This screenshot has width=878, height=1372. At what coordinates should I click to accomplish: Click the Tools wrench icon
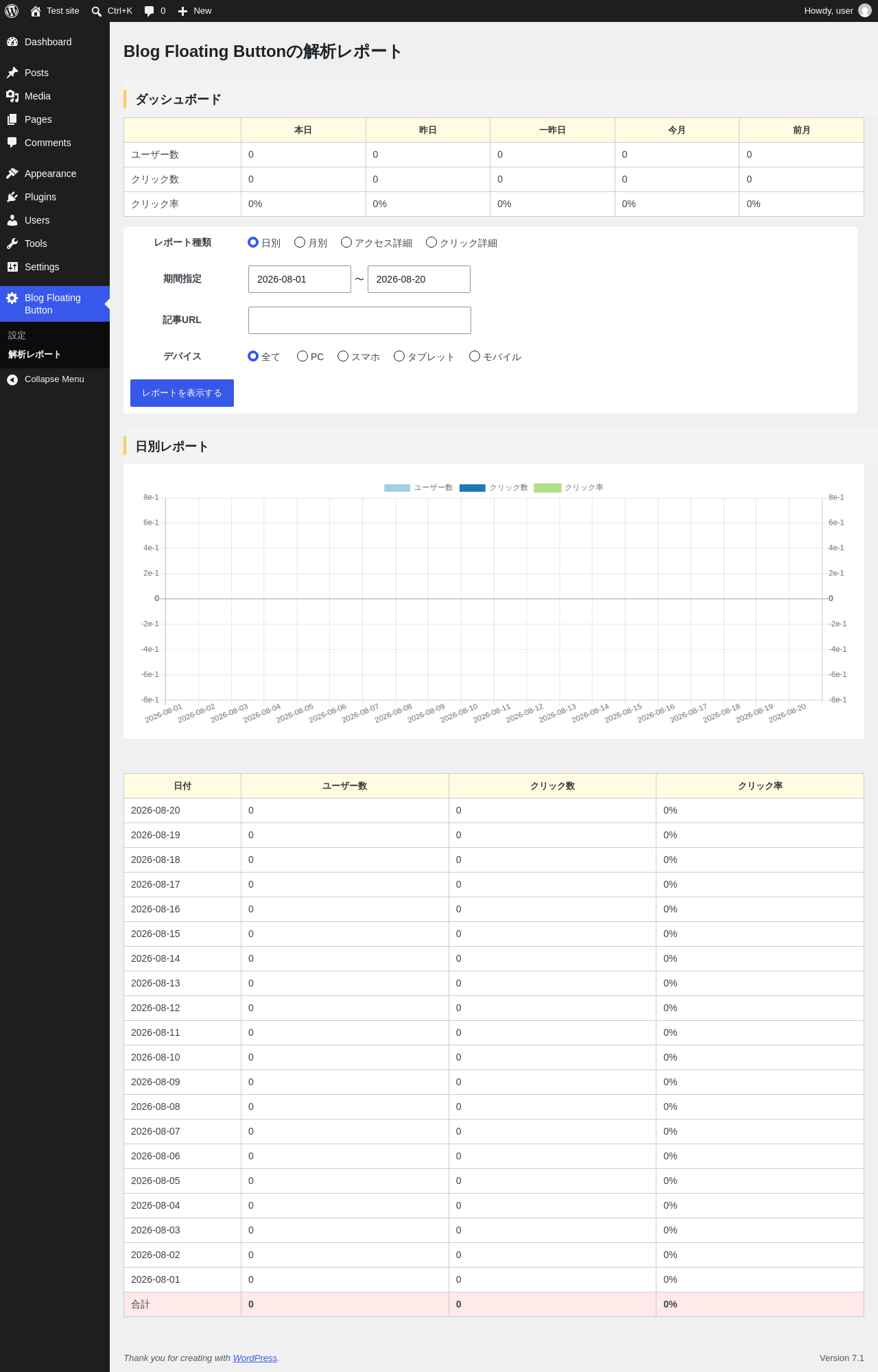(x=12, y=244)
